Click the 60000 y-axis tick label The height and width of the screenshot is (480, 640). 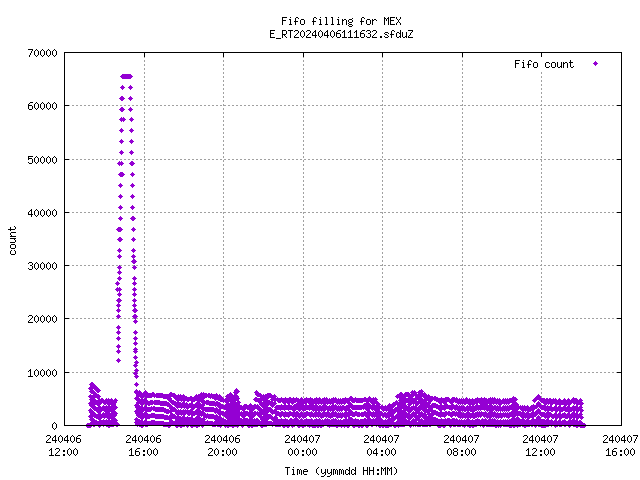tap(42, 107)
